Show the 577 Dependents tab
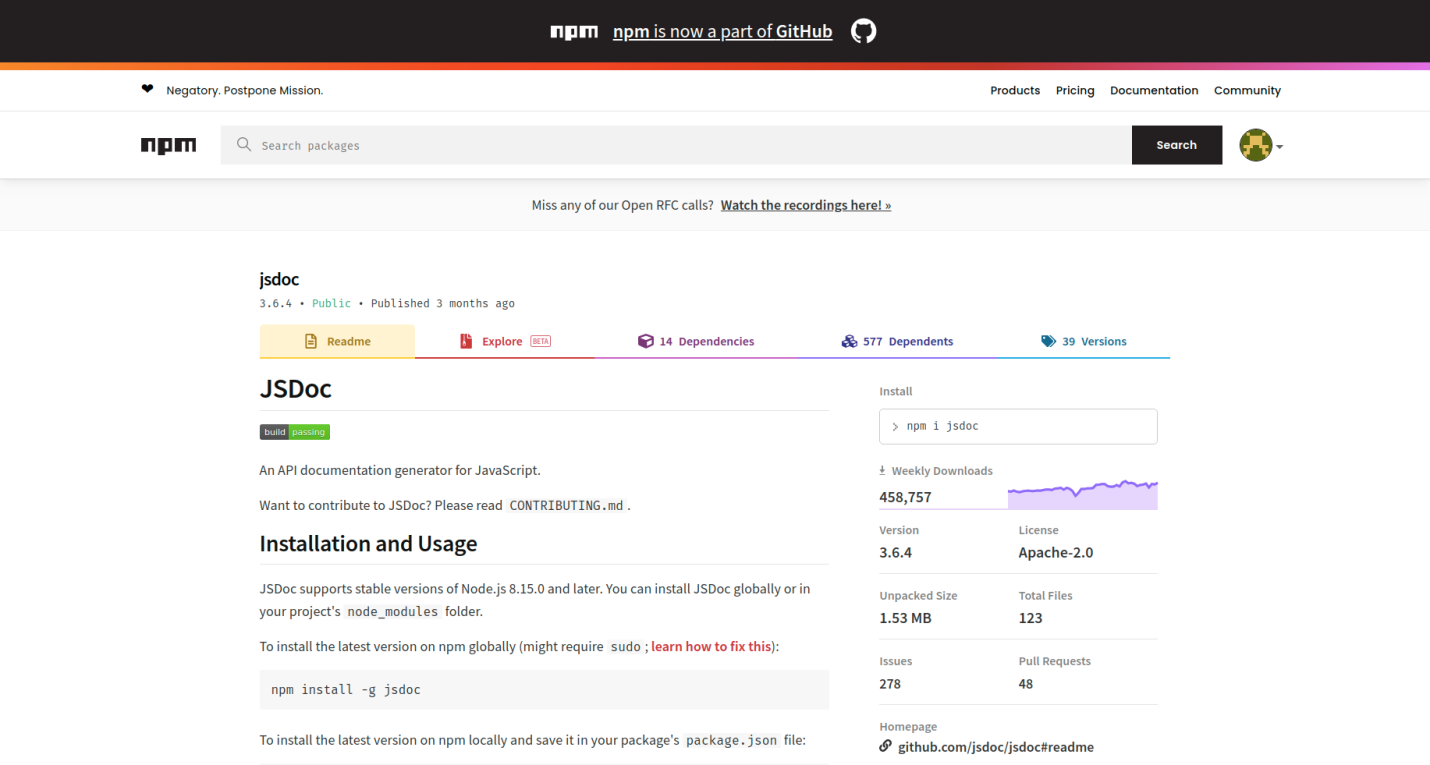 [x=897, y=341]
